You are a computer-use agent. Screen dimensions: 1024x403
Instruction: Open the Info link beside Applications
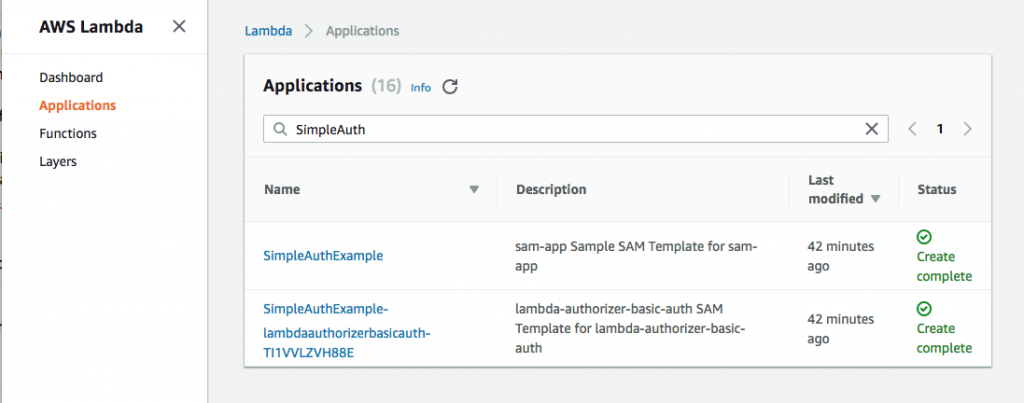click(x=421, y=88)
